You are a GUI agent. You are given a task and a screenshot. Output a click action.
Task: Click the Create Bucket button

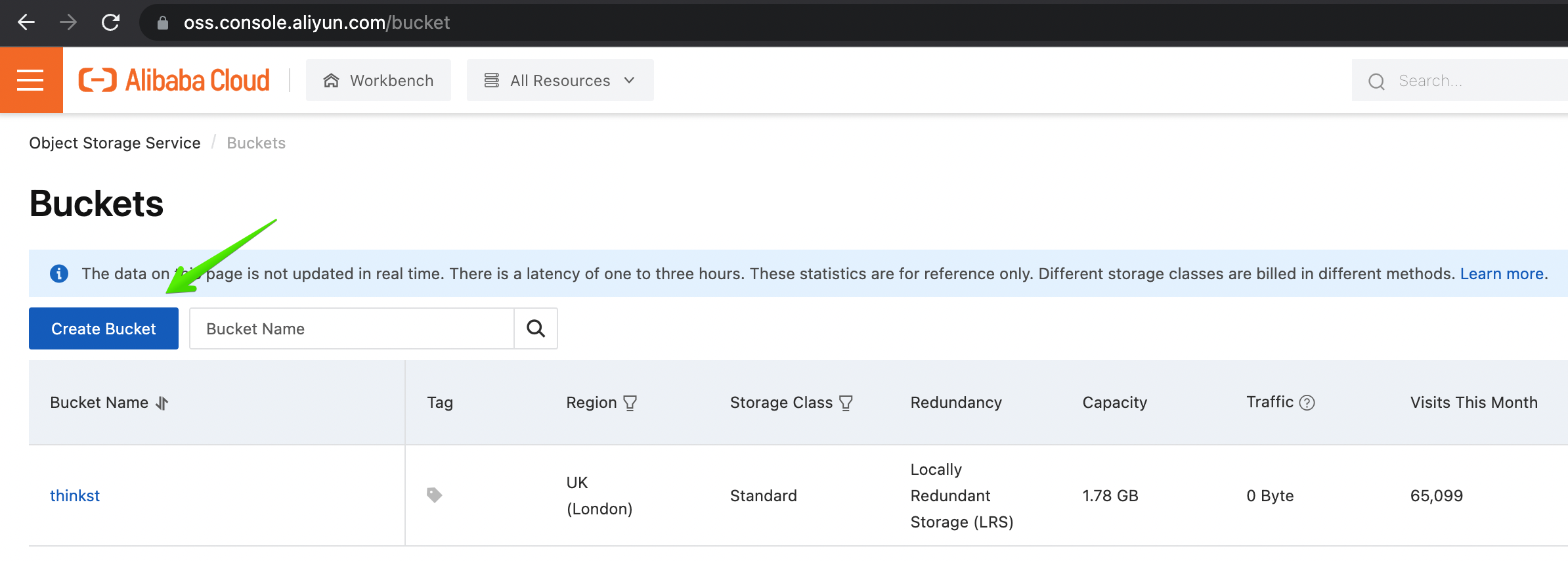[104, 328]
